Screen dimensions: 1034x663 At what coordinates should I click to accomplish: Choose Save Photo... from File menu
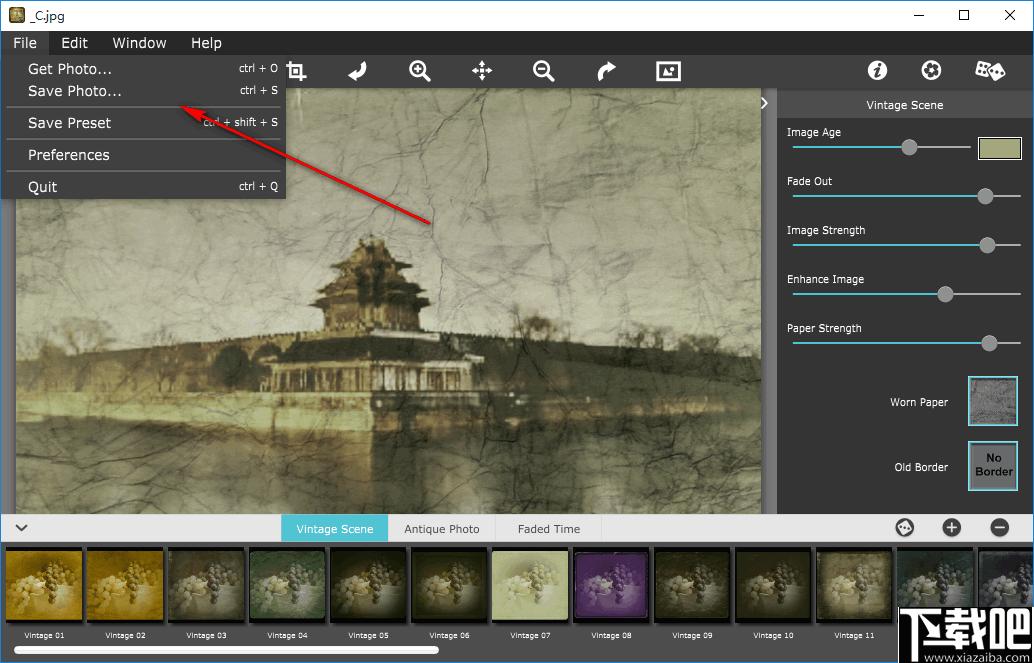click(144, 91)
